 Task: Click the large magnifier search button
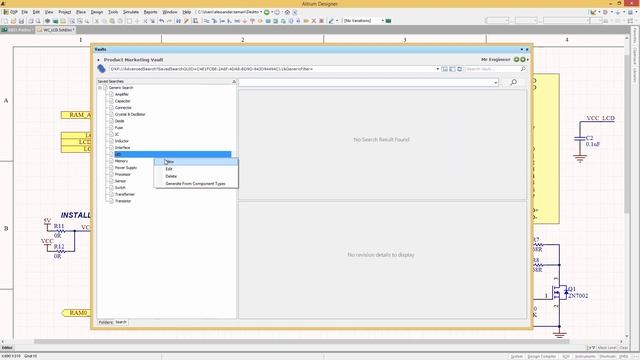(x=513, y=82)
